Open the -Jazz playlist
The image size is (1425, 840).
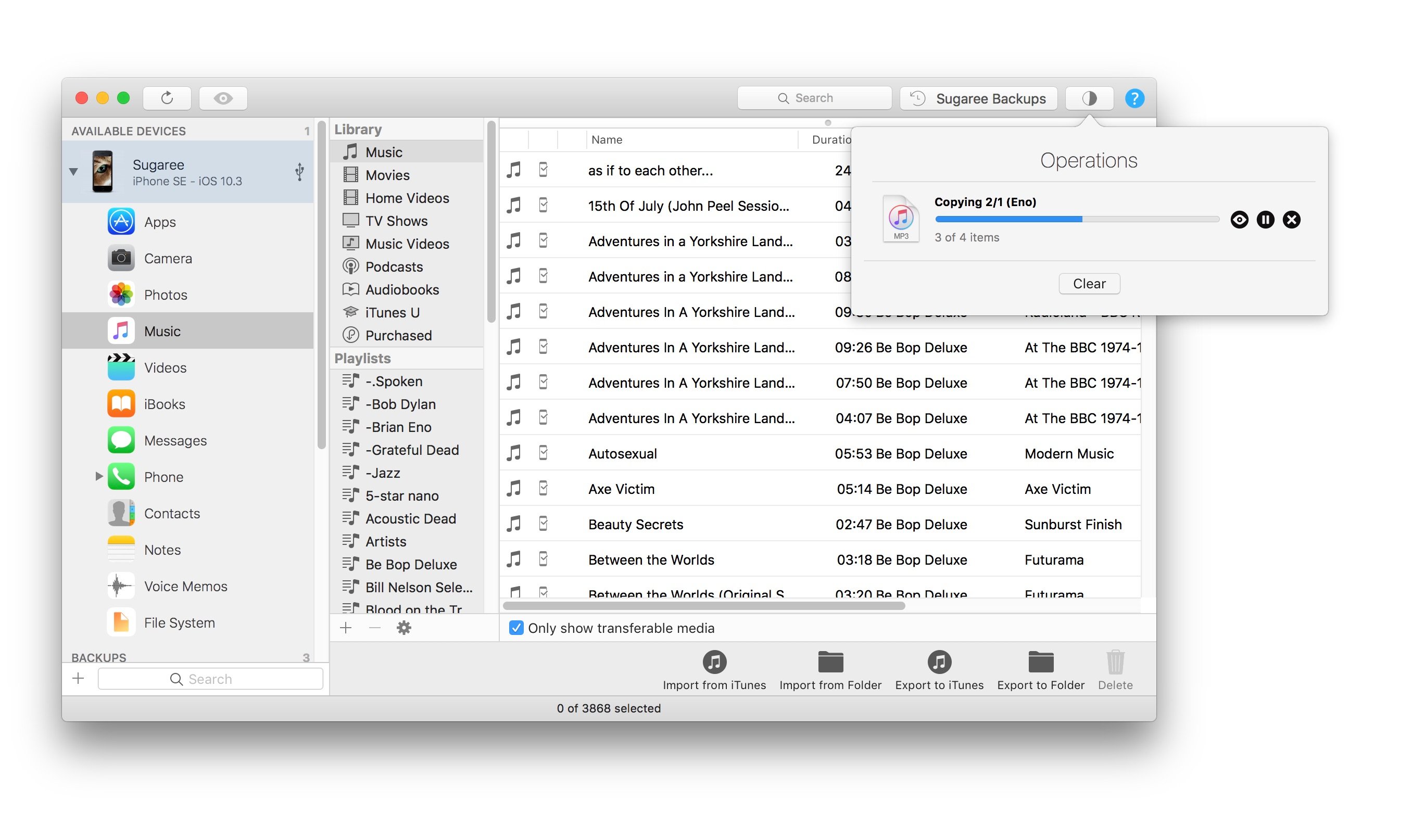click(x=407, y=473)
